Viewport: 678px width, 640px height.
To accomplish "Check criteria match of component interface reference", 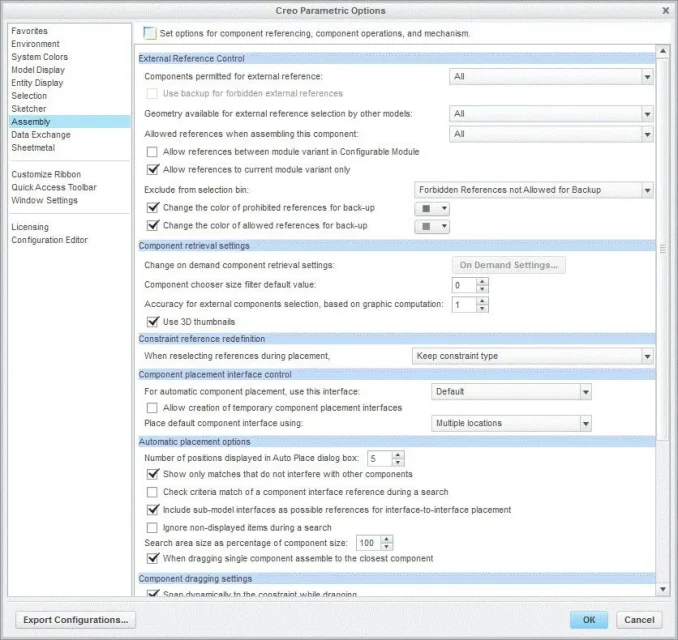I will pyautogui.click(x=152, y=492).
